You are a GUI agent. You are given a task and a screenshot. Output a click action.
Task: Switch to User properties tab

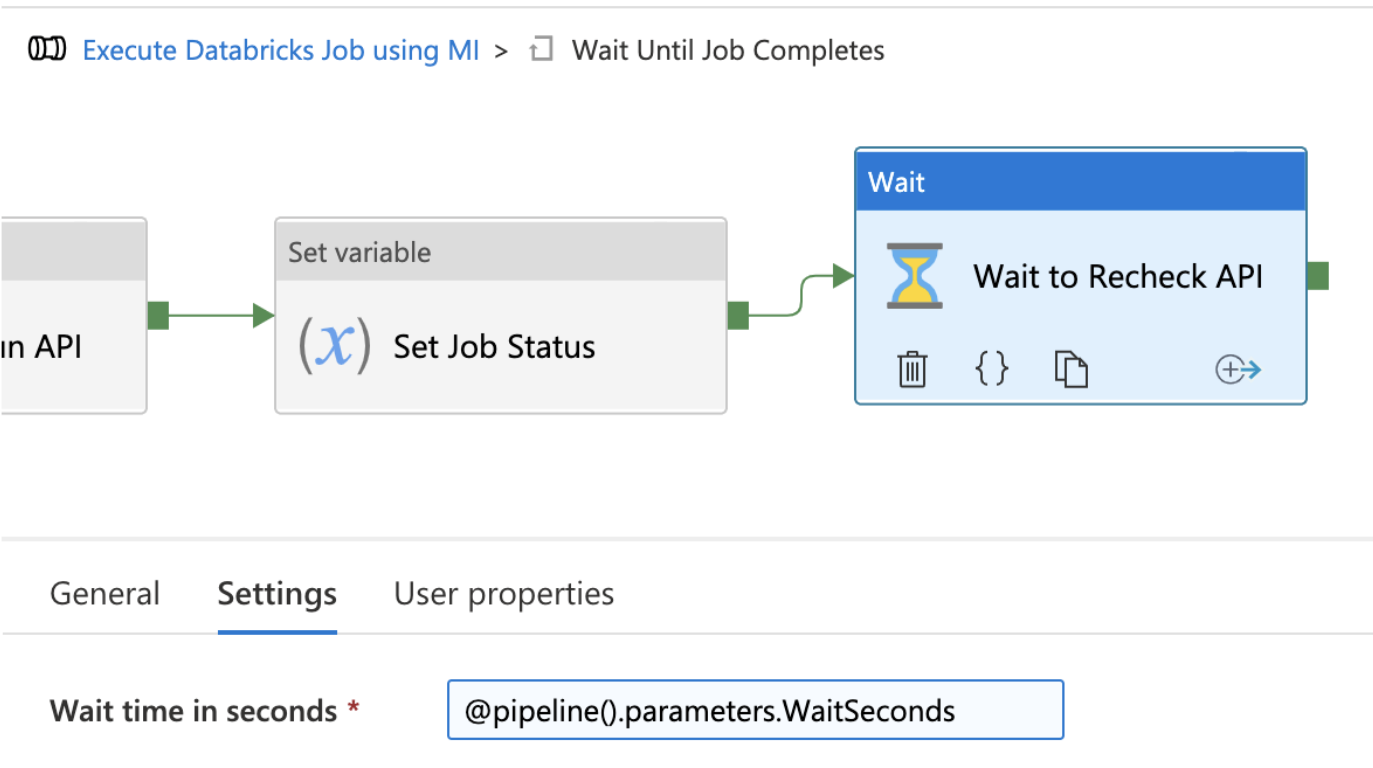(x=504, y=594)
